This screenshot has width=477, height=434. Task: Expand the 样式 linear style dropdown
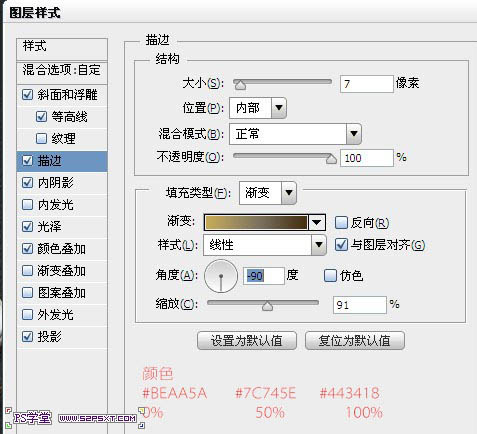[265, 245]
